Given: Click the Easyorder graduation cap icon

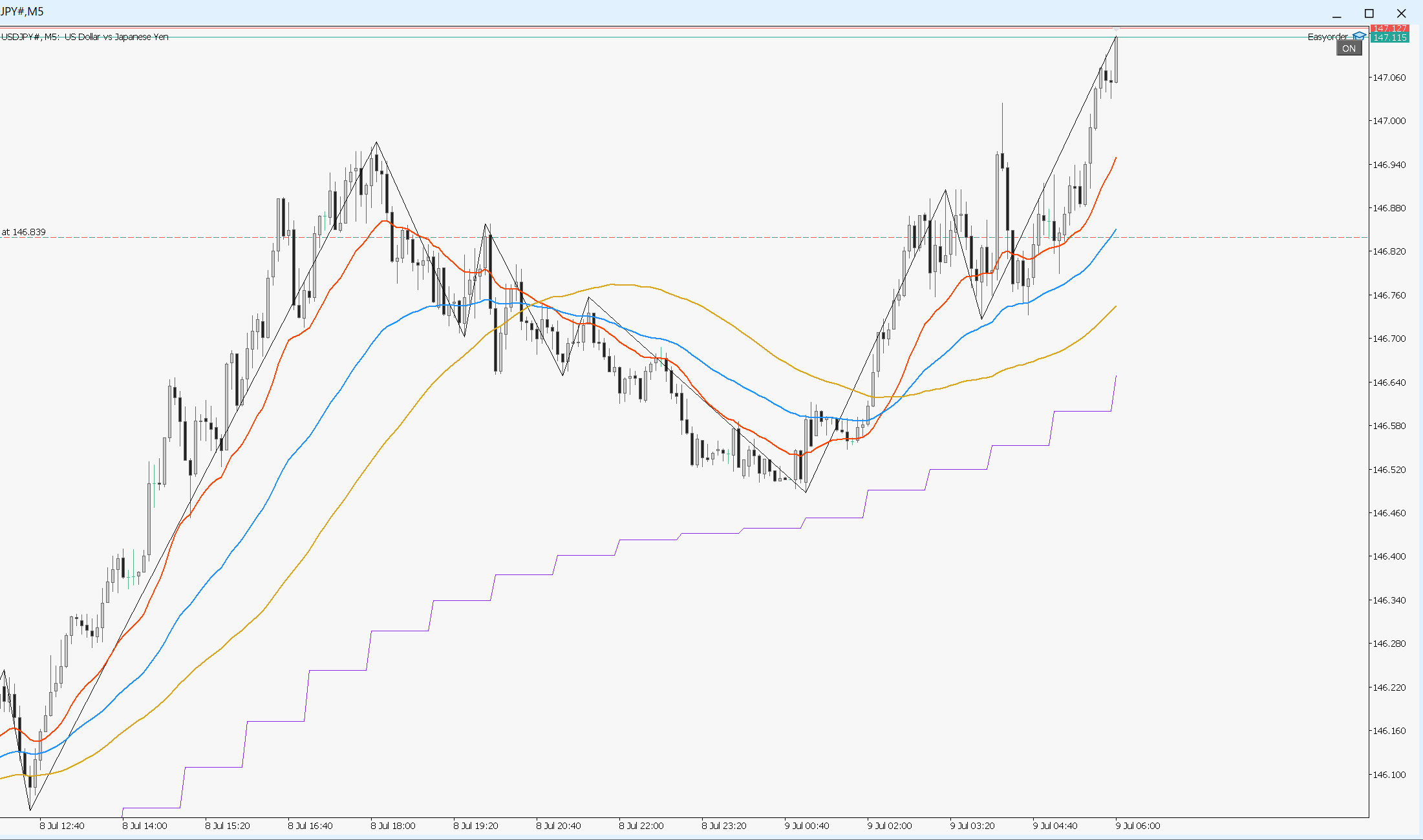Looking at the screenshot, I should [x=1359, y=37].
